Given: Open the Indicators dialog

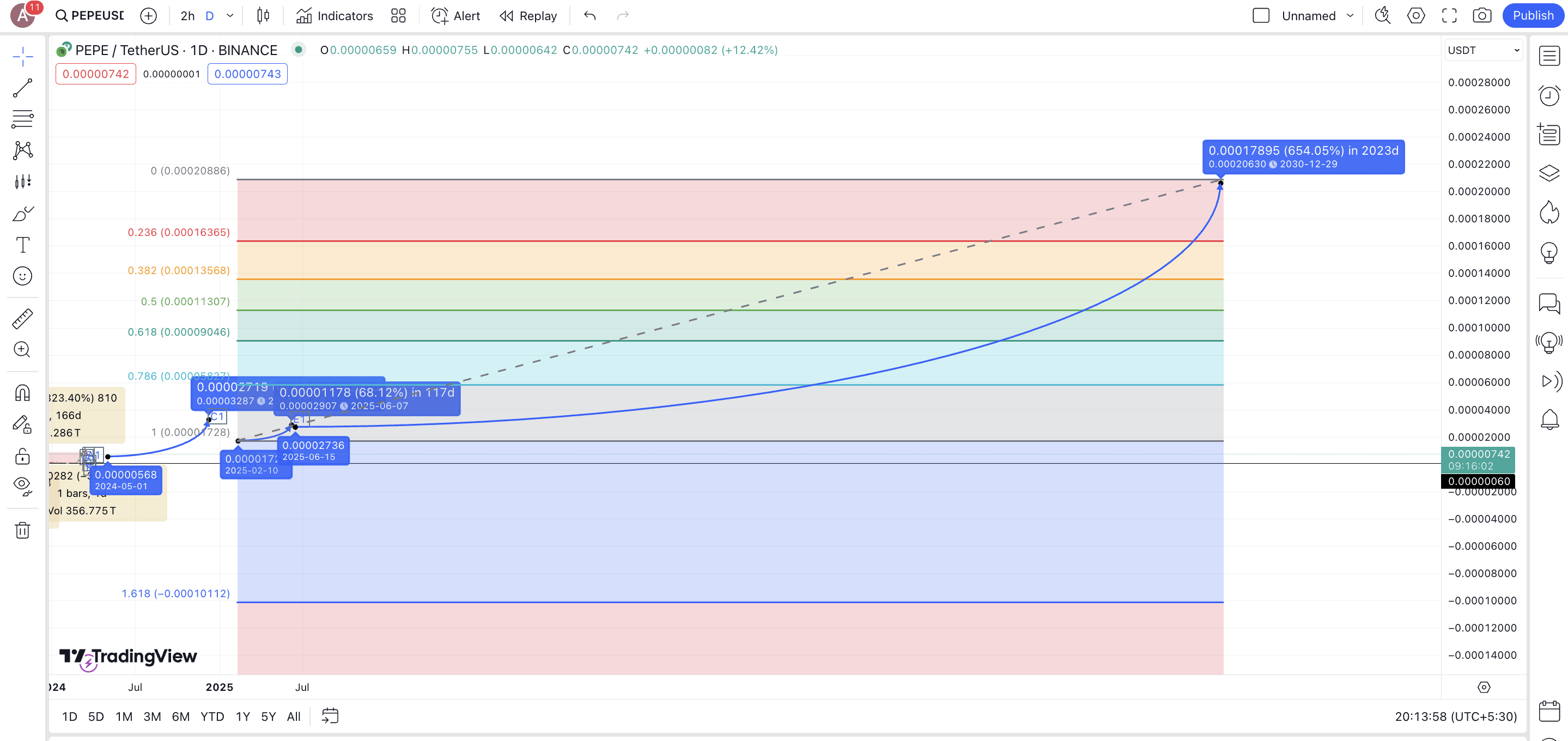Looking at the screenshot, I should point(334,16).
